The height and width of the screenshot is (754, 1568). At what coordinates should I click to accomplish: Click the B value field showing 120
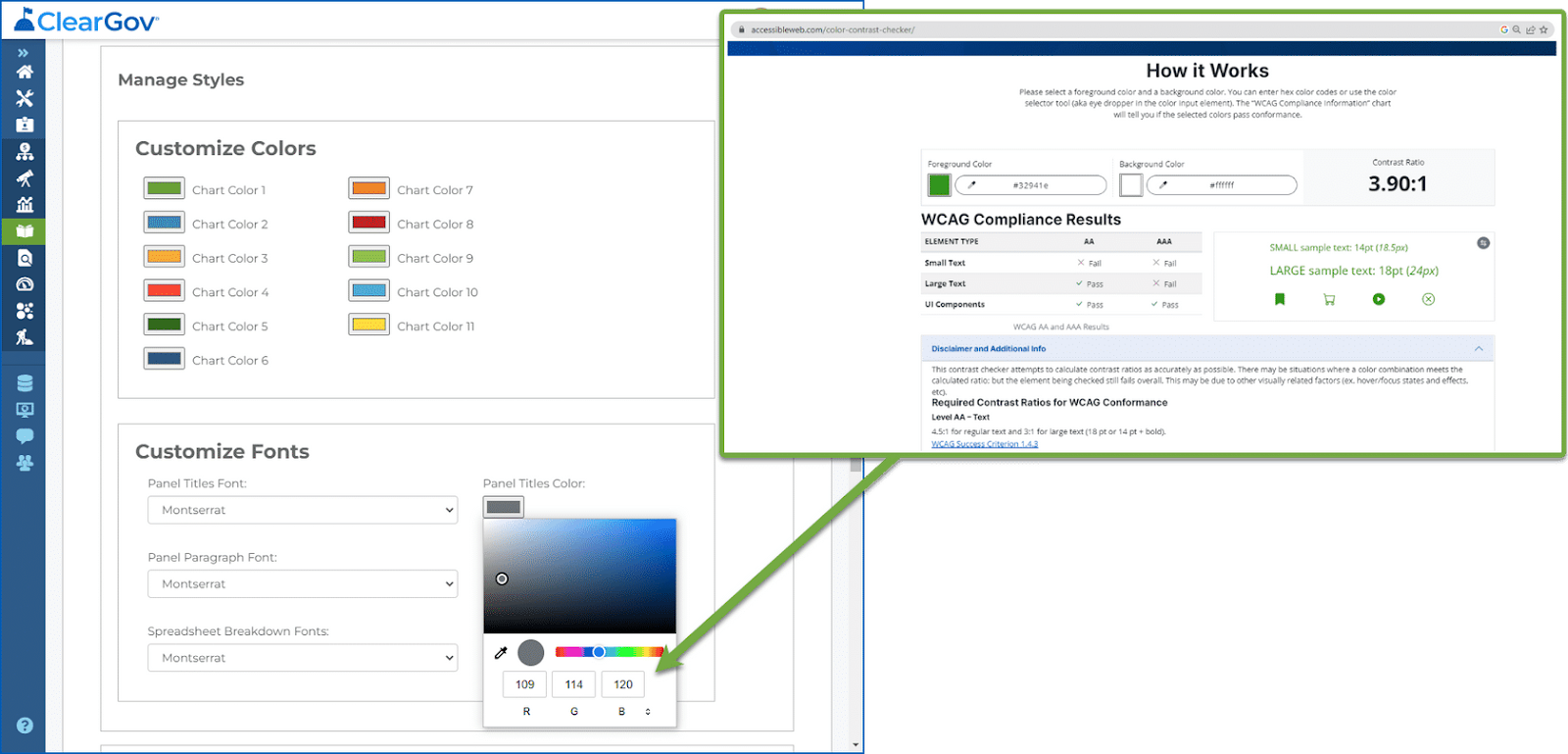point(623,684)
